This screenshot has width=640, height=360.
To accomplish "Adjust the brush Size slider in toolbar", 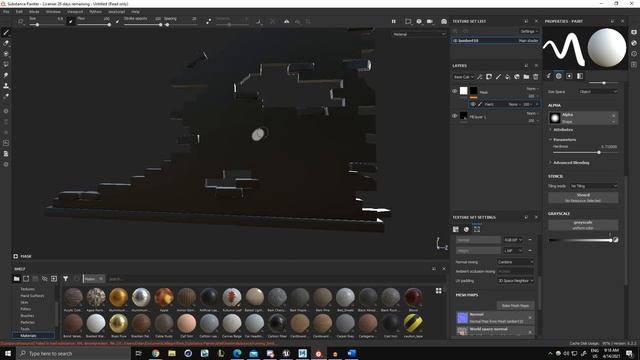I will 48,25.
